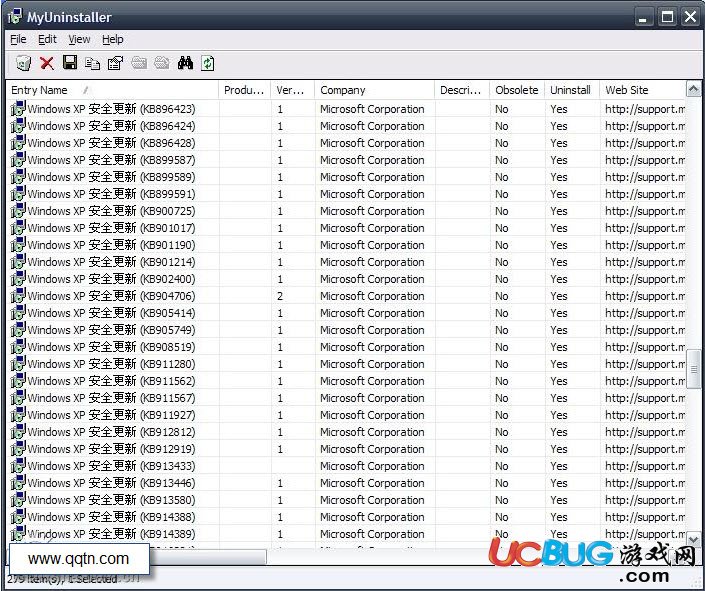Click the icon of row KB896423
This screenshot has width=705, height=591.
(18, 109)
